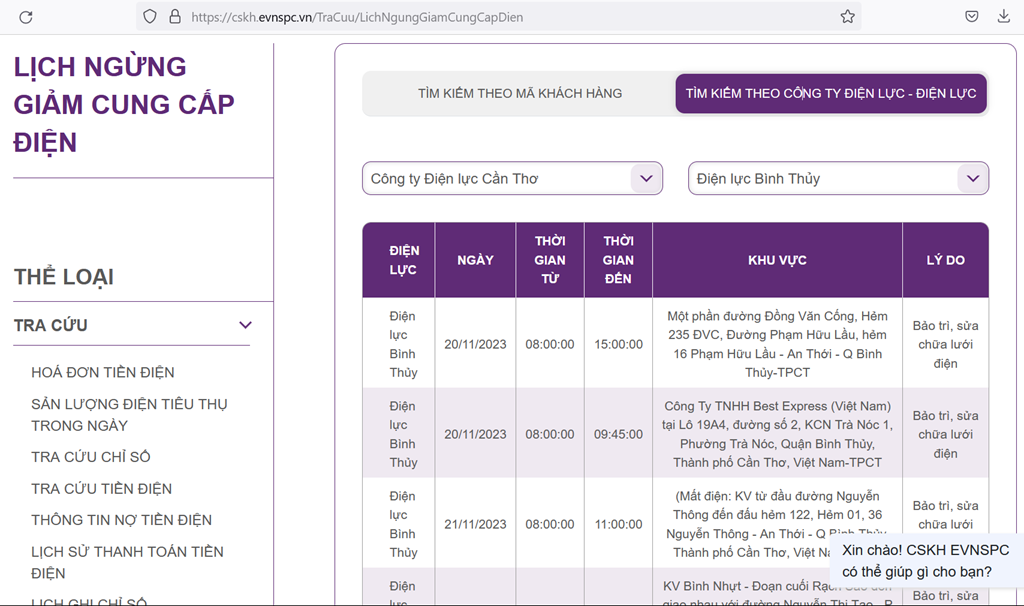Go to TRA CỨU TIỀN ĐIỆN
Viewport: 1024px width, 606px height.
pos(102,488)
